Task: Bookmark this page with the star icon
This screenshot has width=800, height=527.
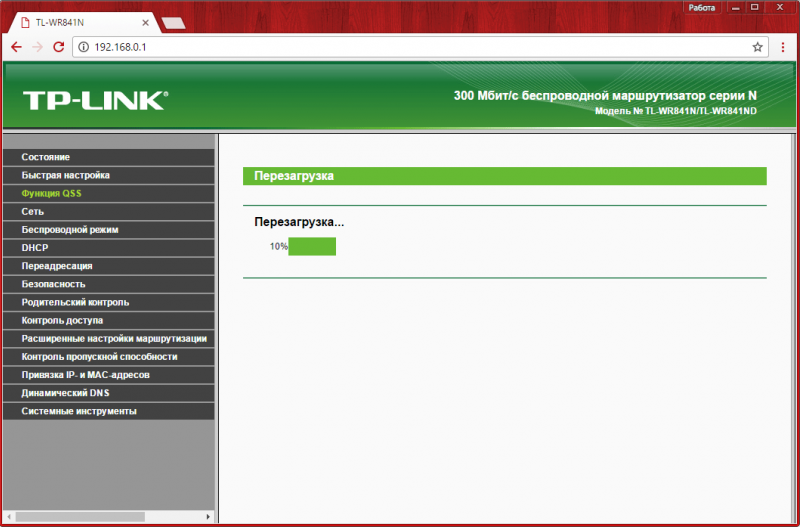Action: point(757,47)
